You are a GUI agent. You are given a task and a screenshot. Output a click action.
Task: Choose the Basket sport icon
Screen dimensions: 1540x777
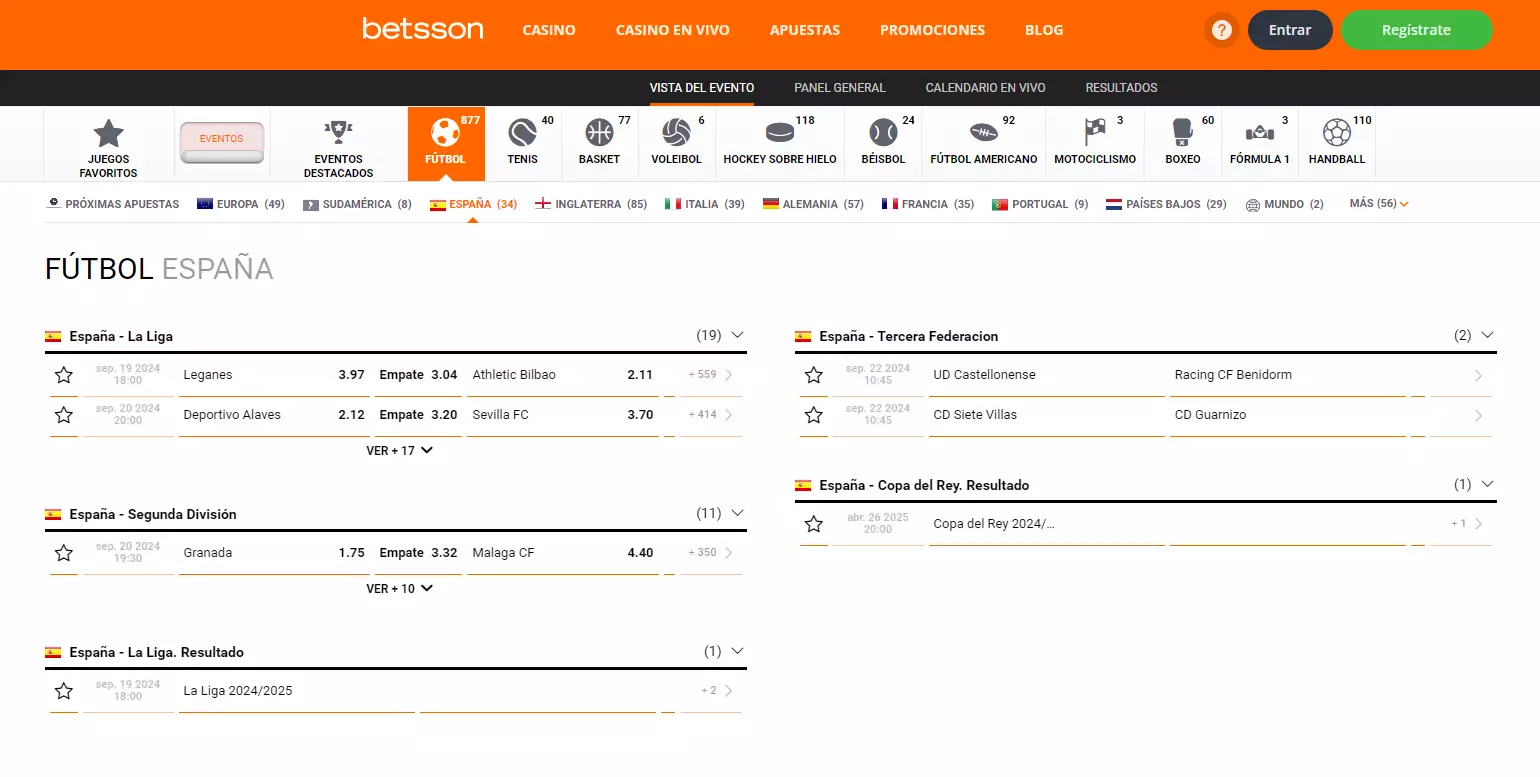(x=599, y=132)
